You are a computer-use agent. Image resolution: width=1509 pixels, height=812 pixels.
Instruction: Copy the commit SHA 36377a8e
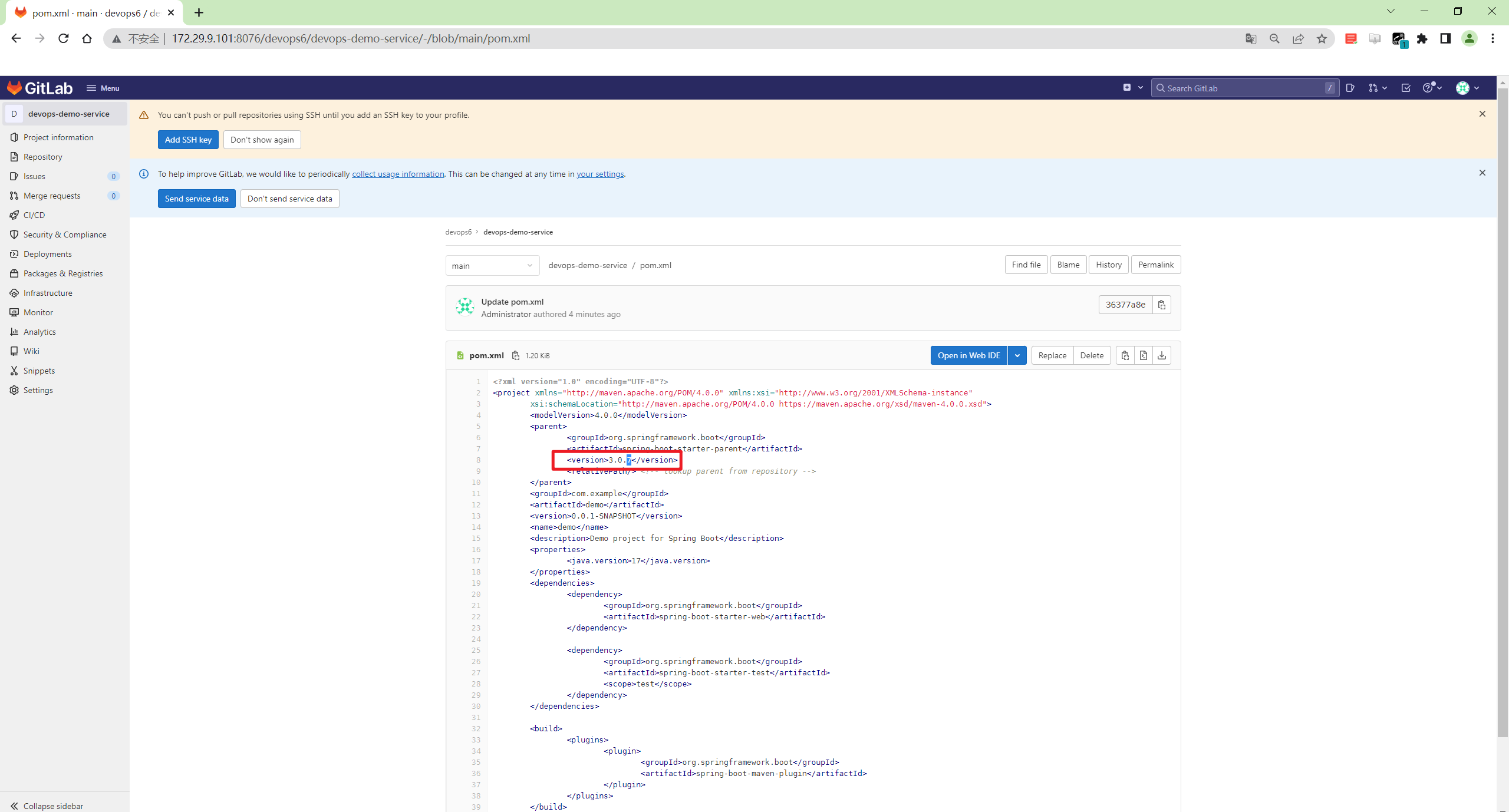(x=1161, y=305)
